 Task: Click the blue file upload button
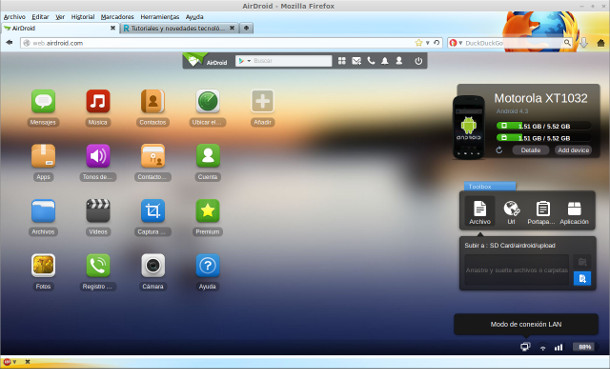(x=582, y=278)
